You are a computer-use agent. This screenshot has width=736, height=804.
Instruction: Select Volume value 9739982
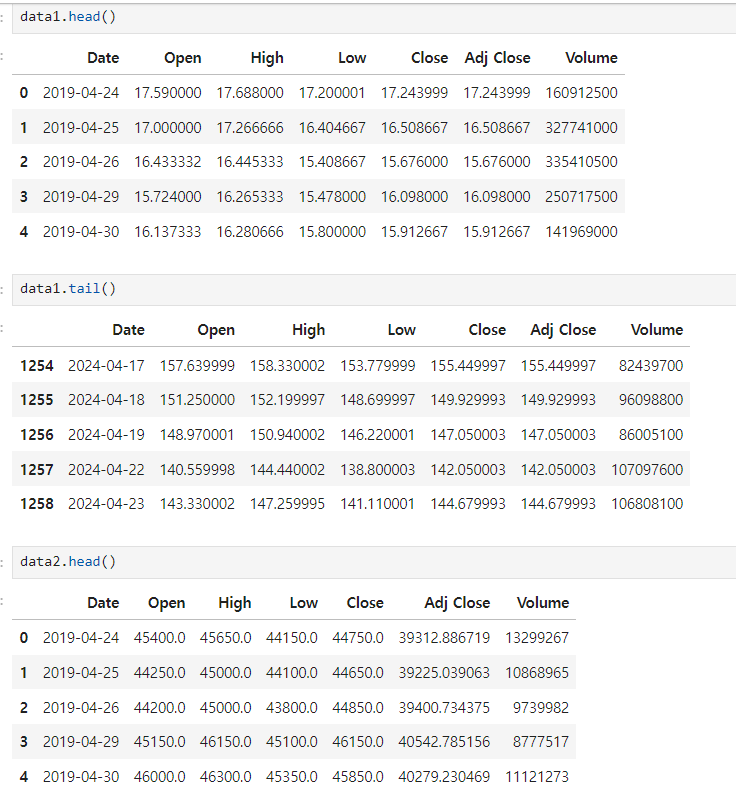(x=541, y=708)
